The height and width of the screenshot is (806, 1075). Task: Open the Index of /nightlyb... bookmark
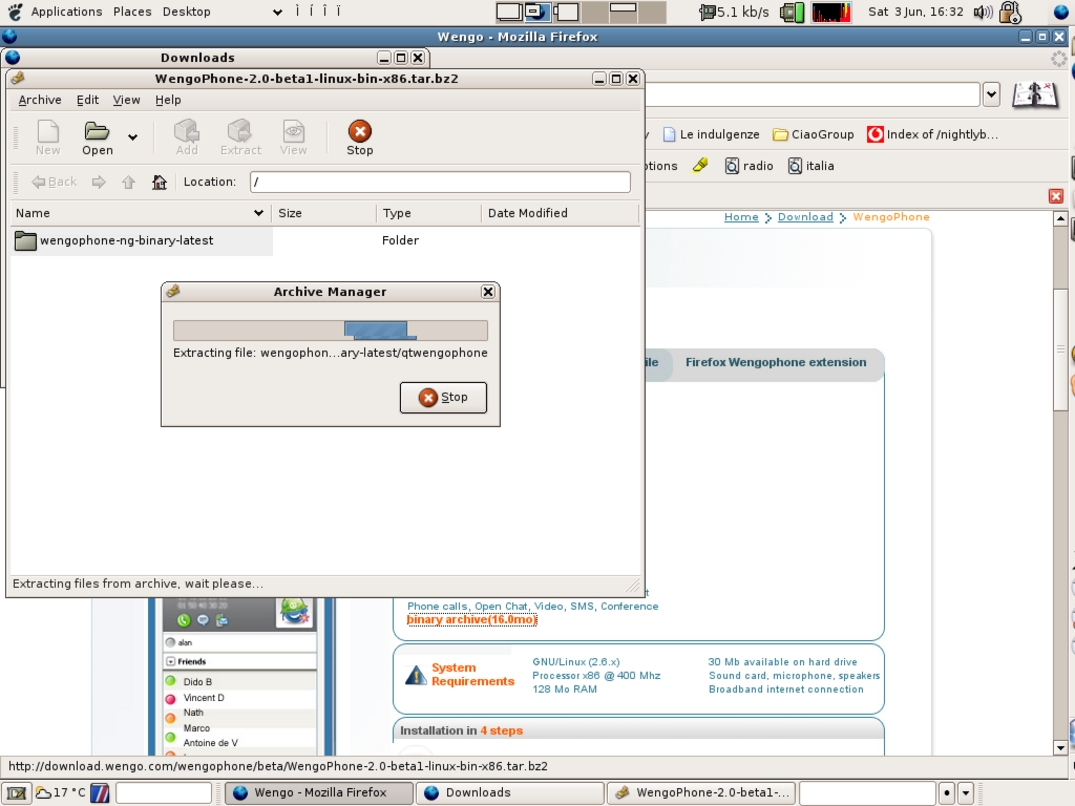point(932,134)
